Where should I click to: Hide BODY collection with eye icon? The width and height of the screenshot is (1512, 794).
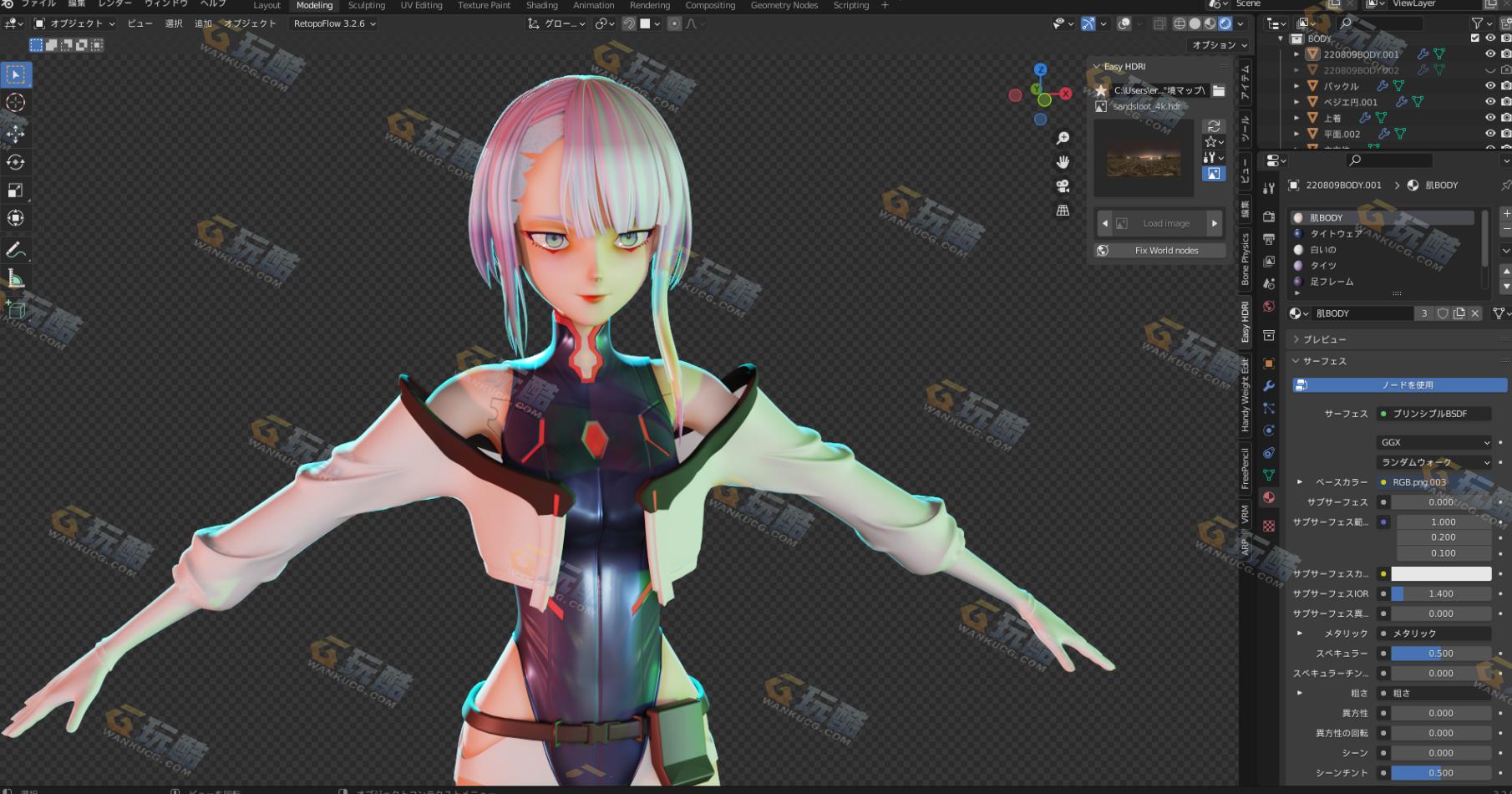coord(1490,38)
